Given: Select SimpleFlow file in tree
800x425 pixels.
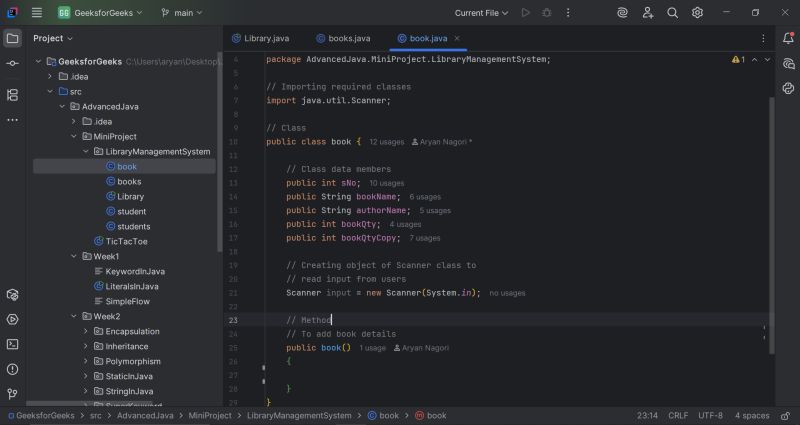Looking at the screenshot, I should pos(123,302).
